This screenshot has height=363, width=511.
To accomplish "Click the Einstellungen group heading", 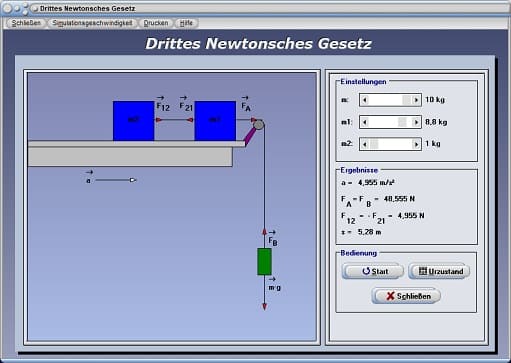I will [x=363, y=82].
